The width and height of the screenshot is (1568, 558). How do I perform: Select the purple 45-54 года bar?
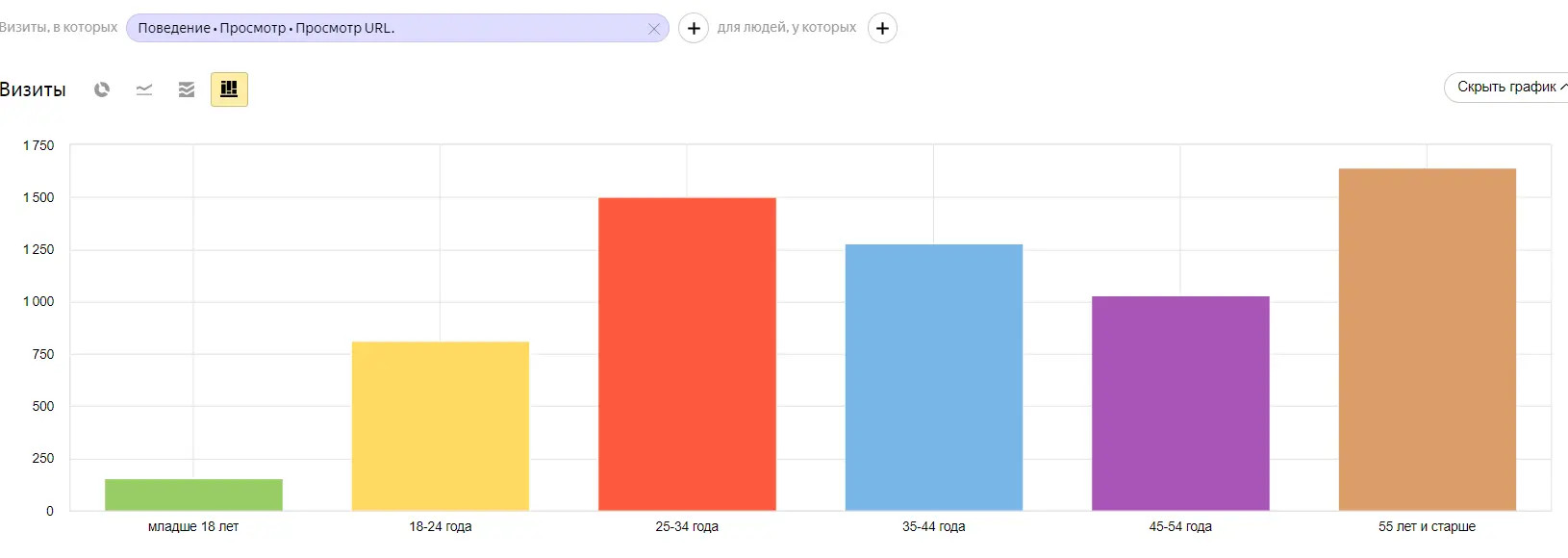1180,403
